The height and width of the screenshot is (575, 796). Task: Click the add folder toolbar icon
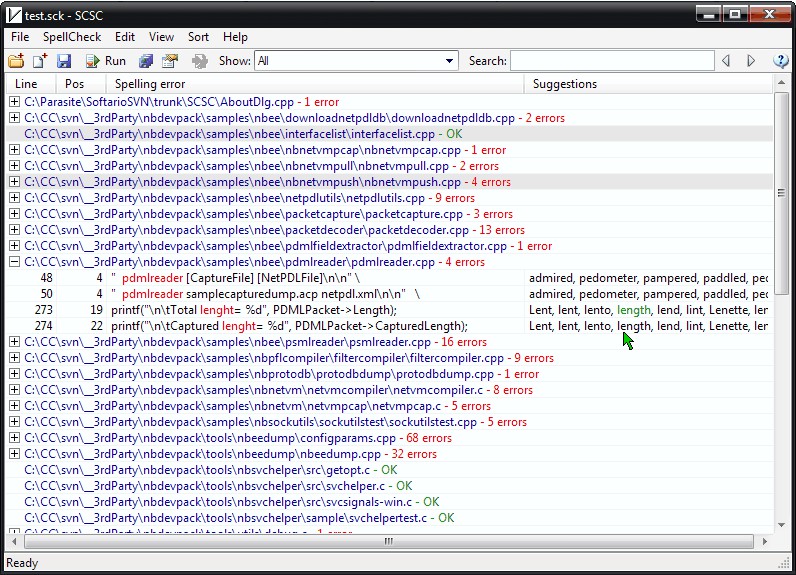(x=16, y=61)
